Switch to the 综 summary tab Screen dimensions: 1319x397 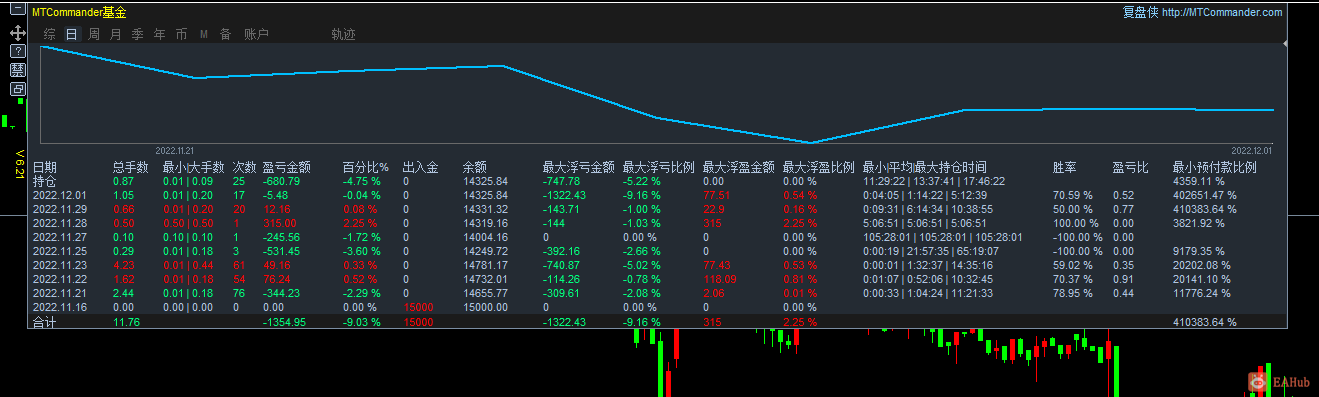click(x=50, y=34)
